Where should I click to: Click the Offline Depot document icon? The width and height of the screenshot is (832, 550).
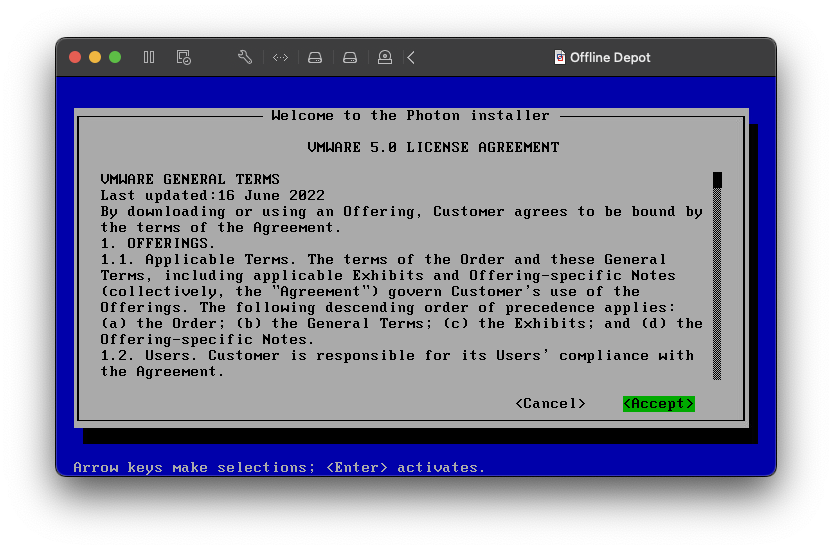tap(560, 57)
